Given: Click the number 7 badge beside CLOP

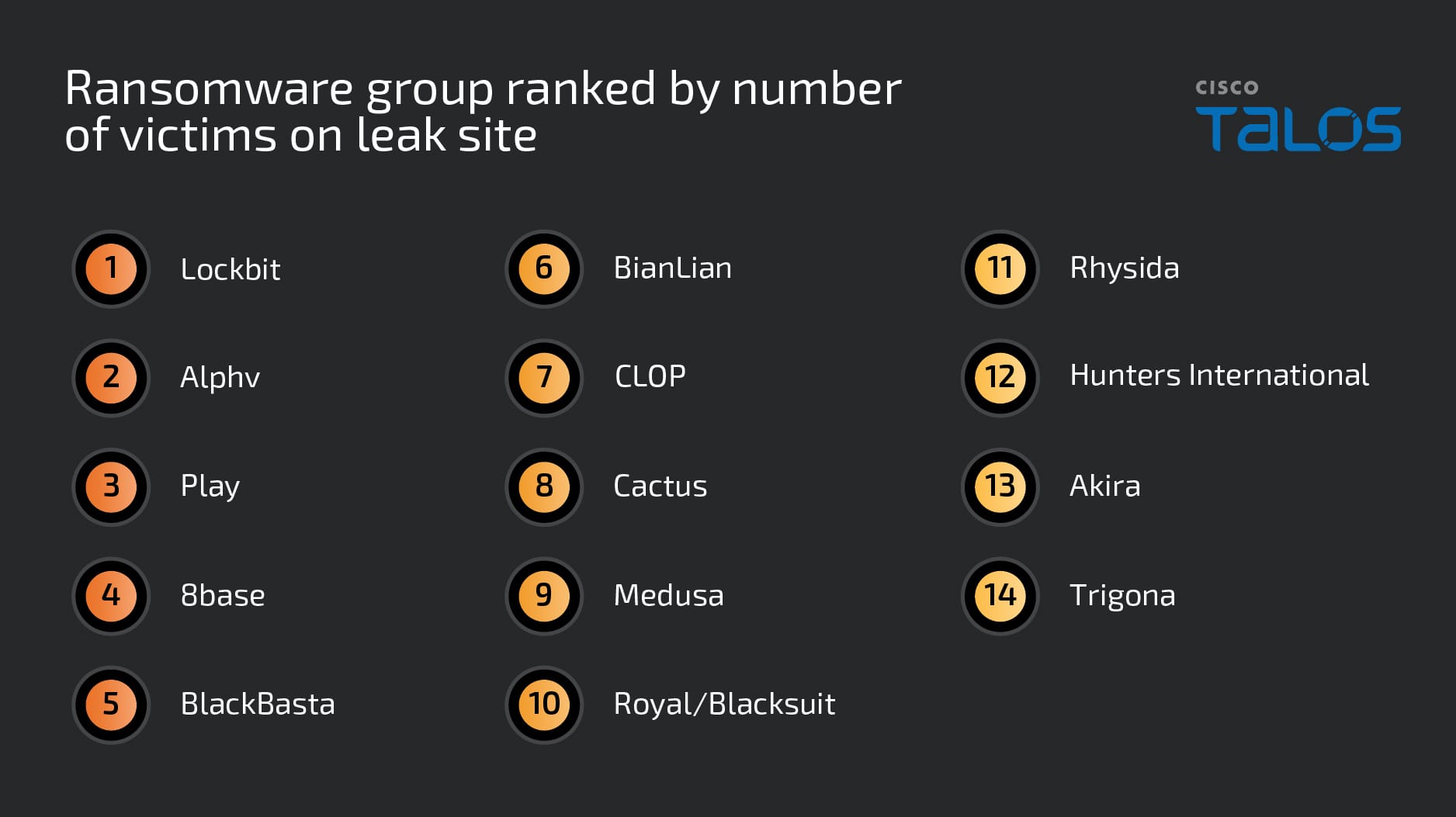Looking at the screenshot, I should coord(544,378).
